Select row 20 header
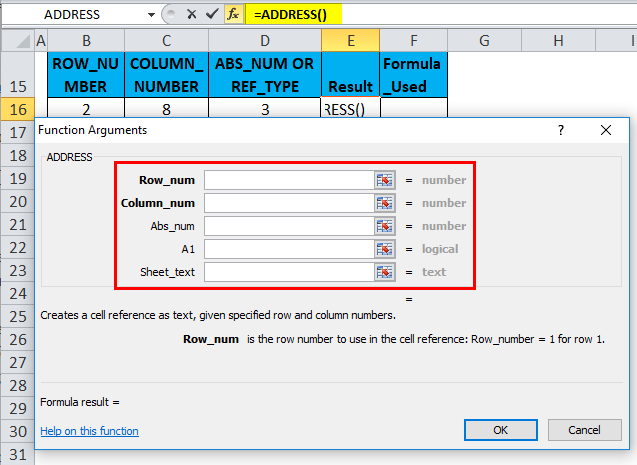The image size is (637, 465). (18, 201)
